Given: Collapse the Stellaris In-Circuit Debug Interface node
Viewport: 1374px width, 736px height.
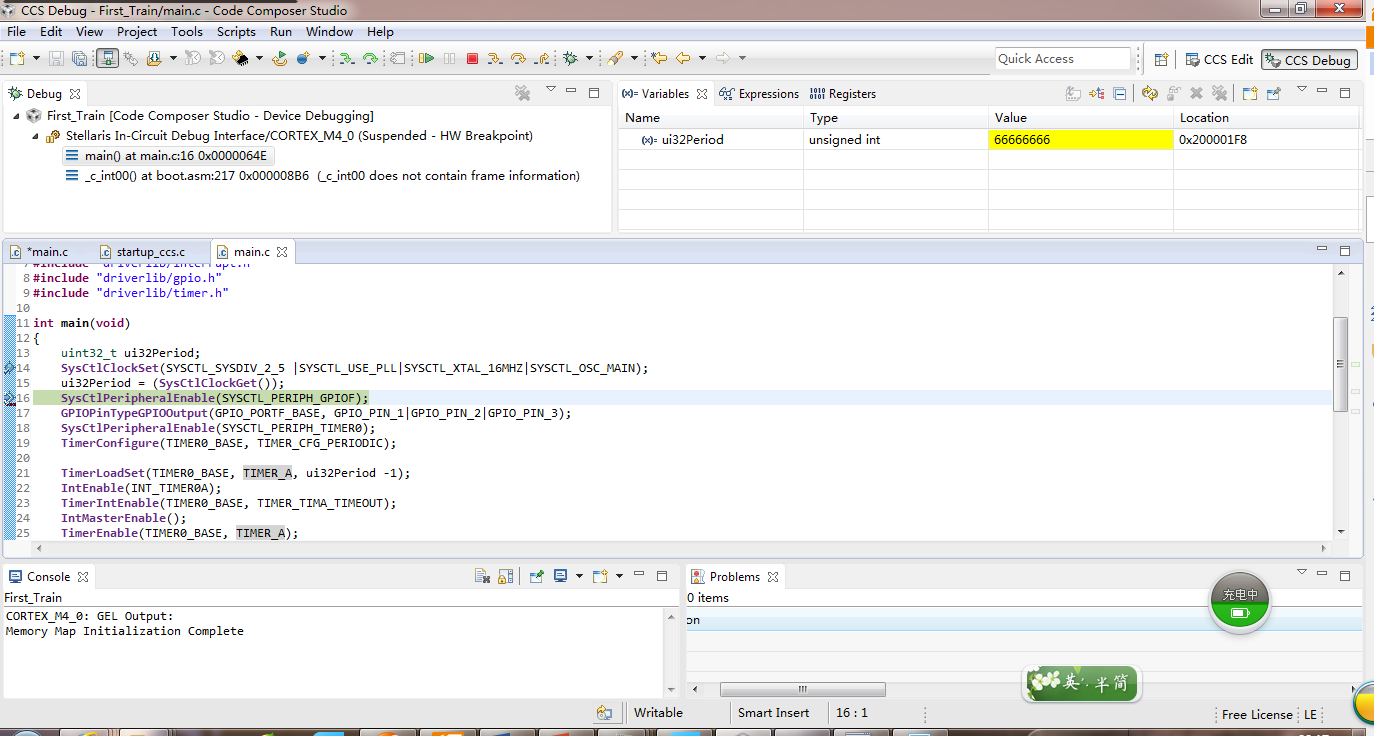Looking at the screenshot, I should click(x=36, y=136).
